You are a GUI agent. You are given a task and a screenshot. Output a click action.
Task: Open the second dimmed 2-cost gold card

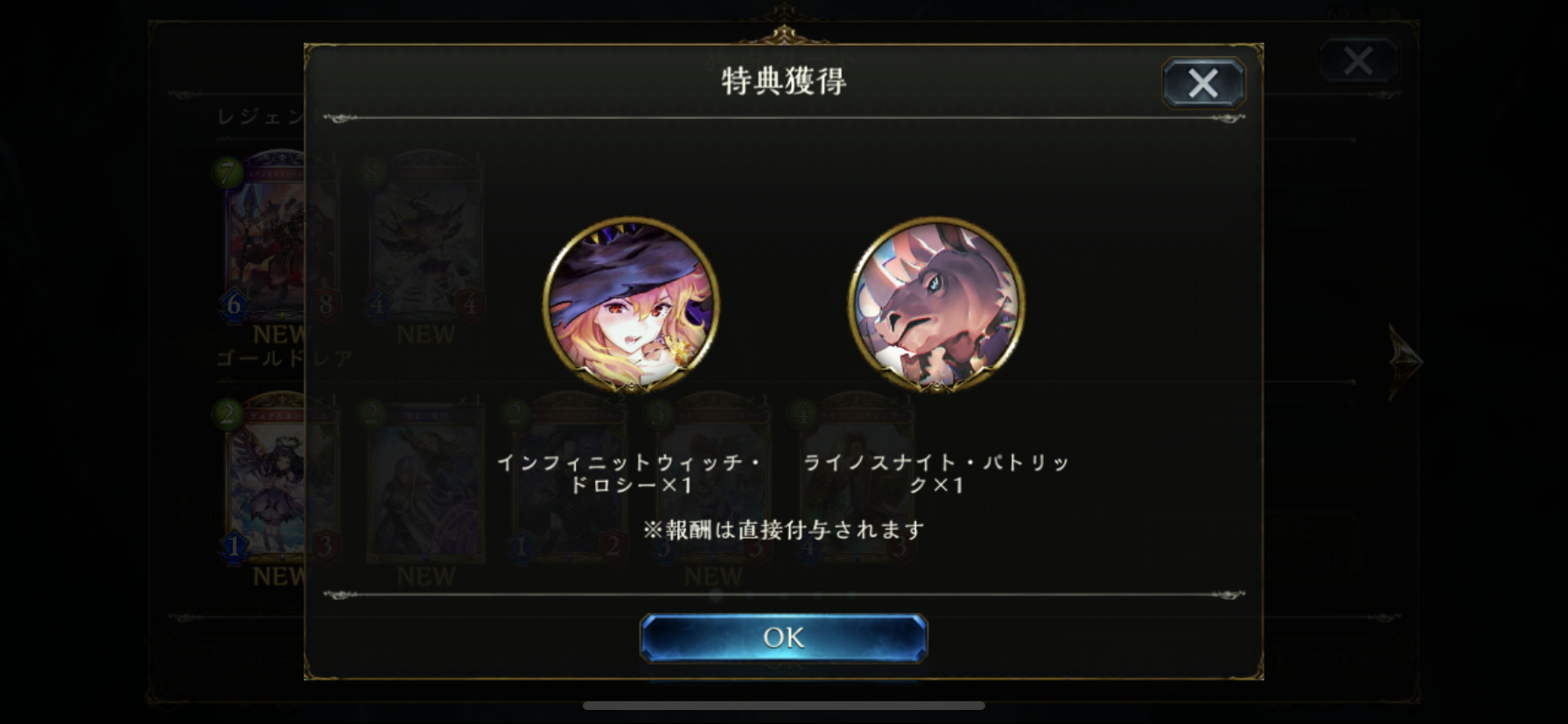424,479
